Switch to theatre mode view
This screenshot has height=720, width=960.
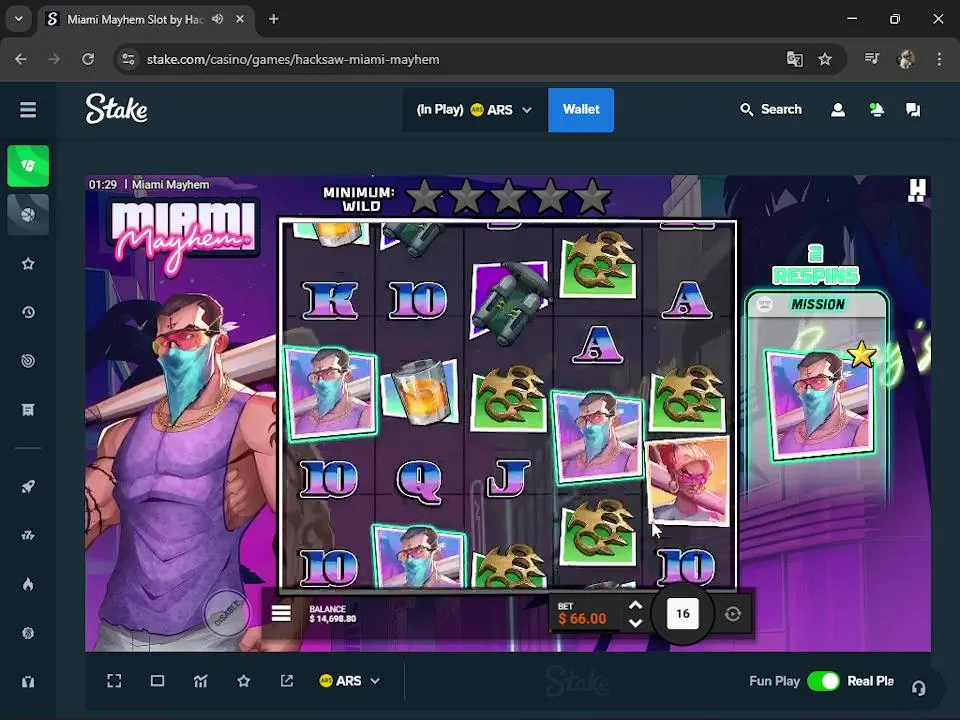(x=157, y=681)
